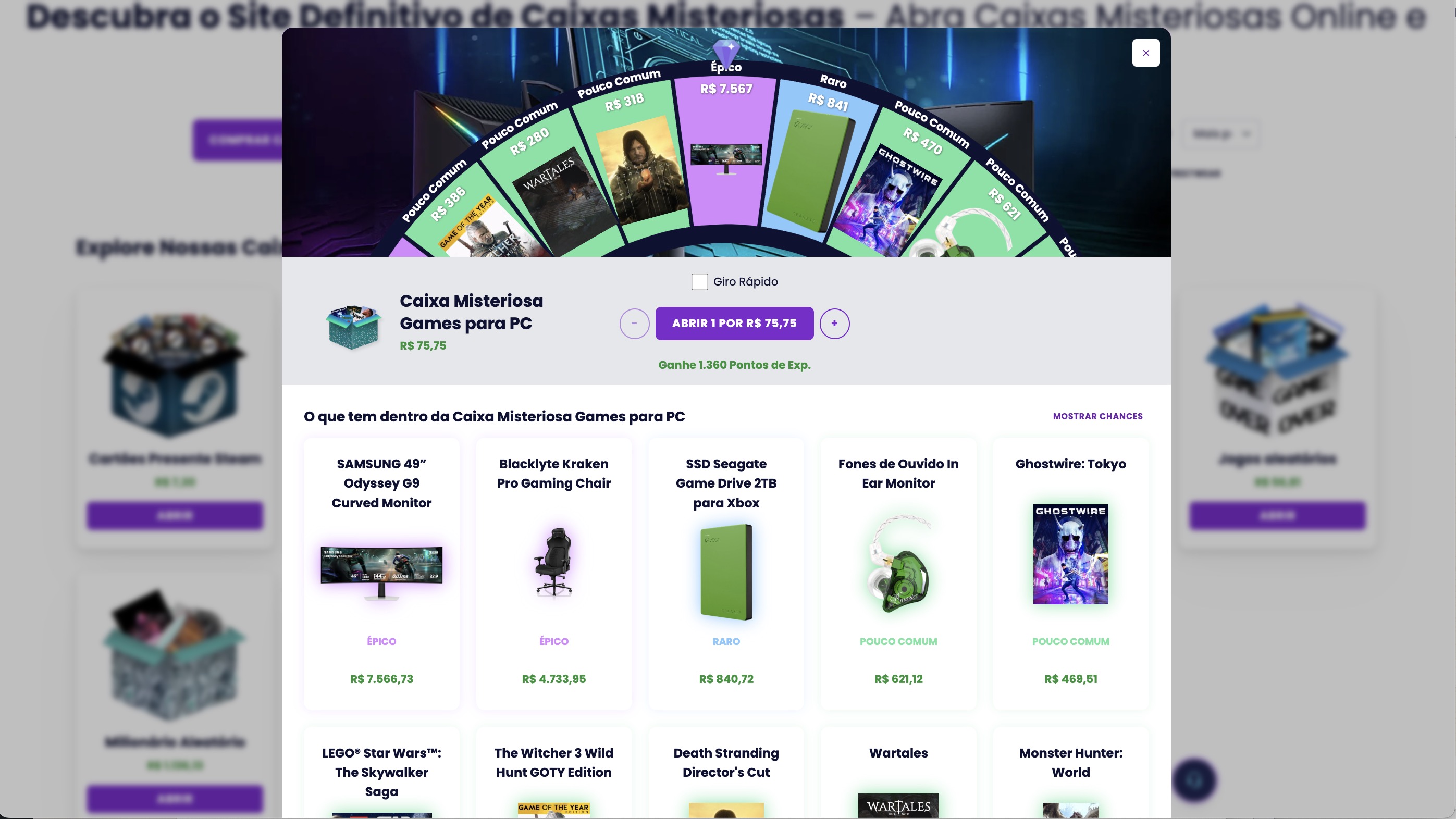Enable the Giro Rápido checkbox
This screenshot has width=1456, height=819.
[699, 281]
